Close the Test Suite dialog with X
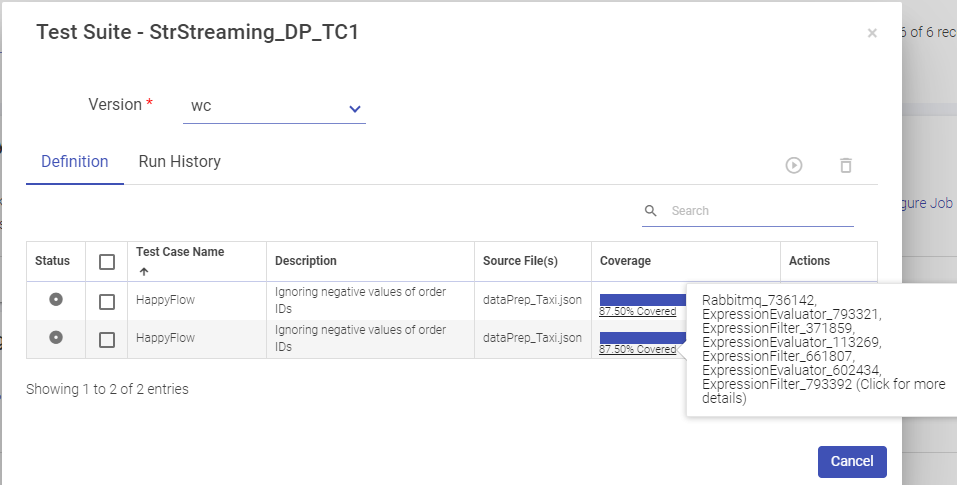The height and width of the screenshot is (485, 957). click(872, 33)
